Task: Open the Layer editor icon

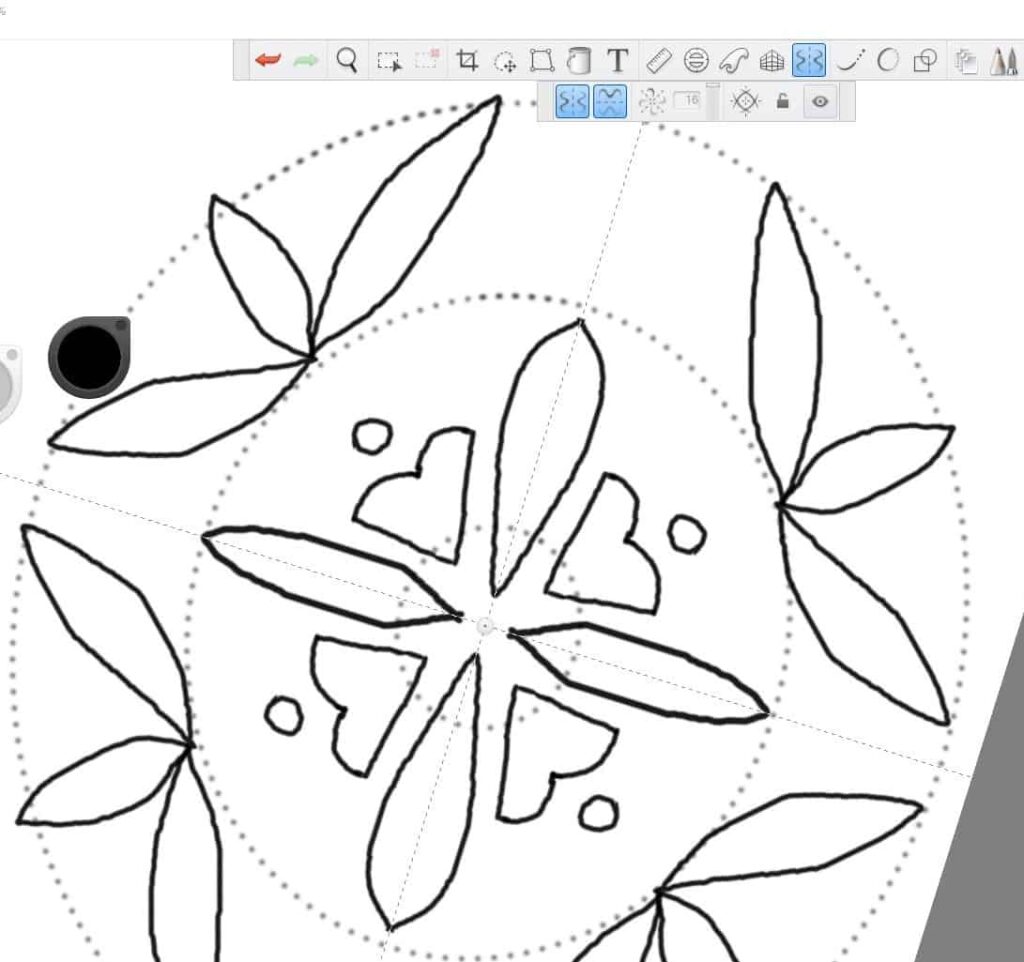Action: tap(966, 61)
